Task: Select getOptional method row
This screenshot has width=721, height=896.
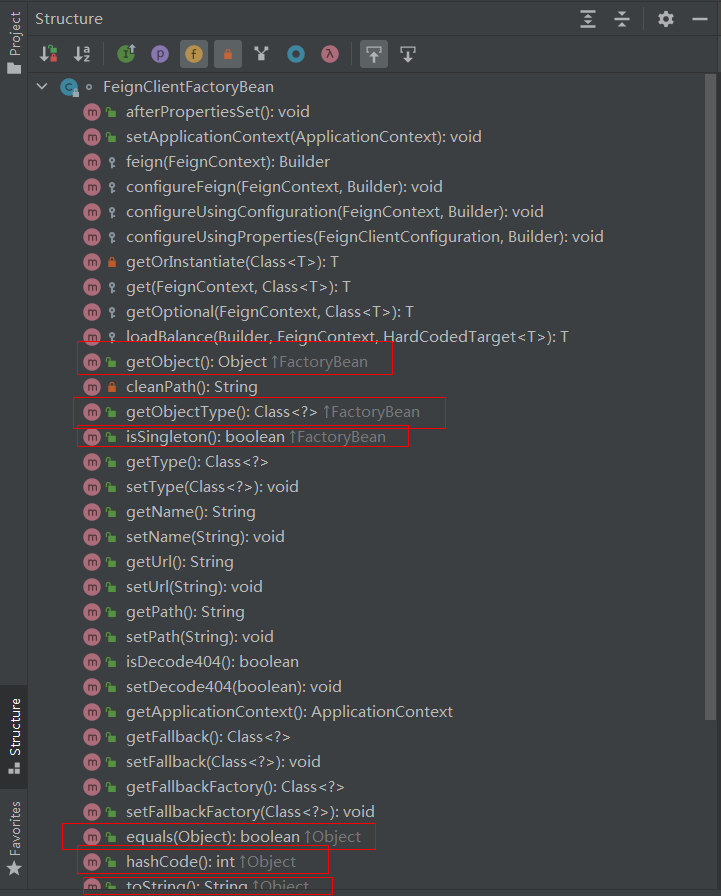Action: tap(270, 312)
